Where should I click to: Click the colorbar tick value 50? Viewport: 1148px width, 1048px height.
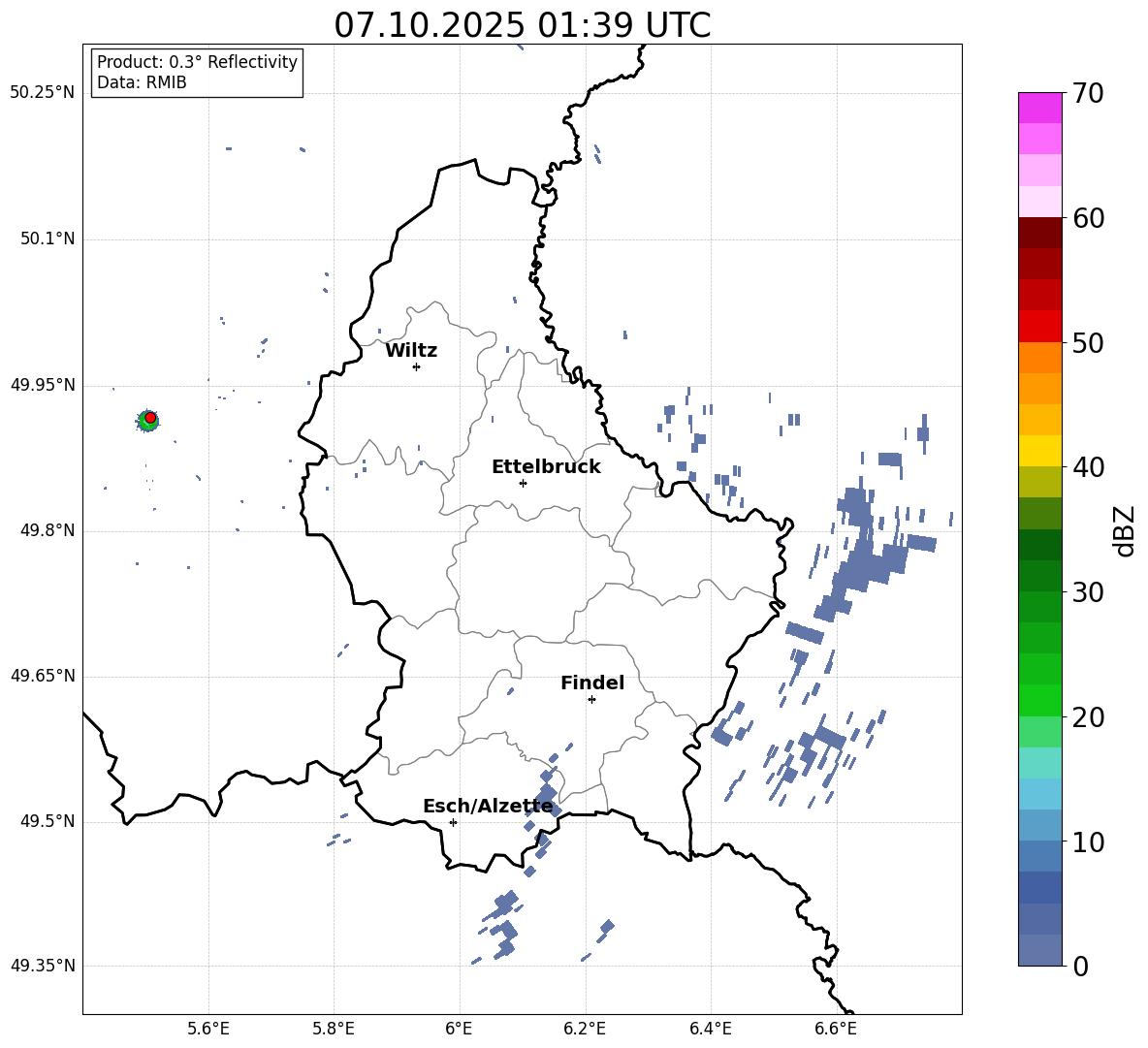pyautogui.click(x=1088, y=342)
